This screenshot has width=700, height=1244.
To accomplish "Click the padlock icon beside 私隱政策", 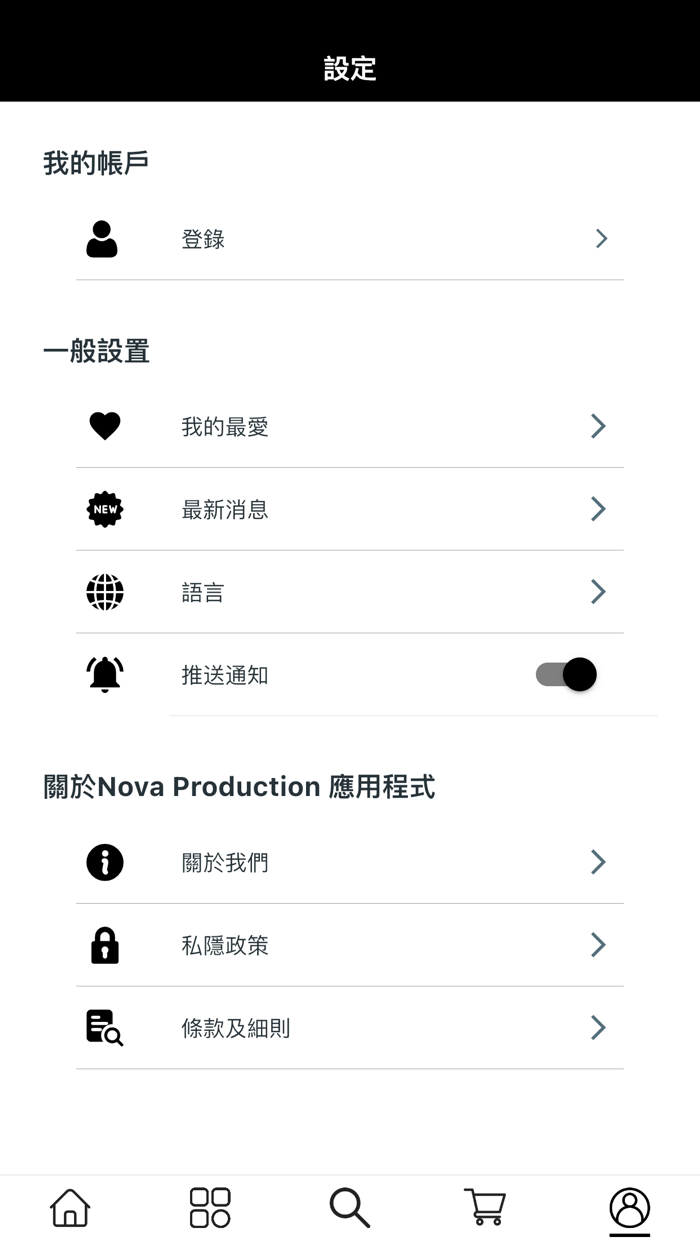I will pyautogui.click(x=104, y=945).
